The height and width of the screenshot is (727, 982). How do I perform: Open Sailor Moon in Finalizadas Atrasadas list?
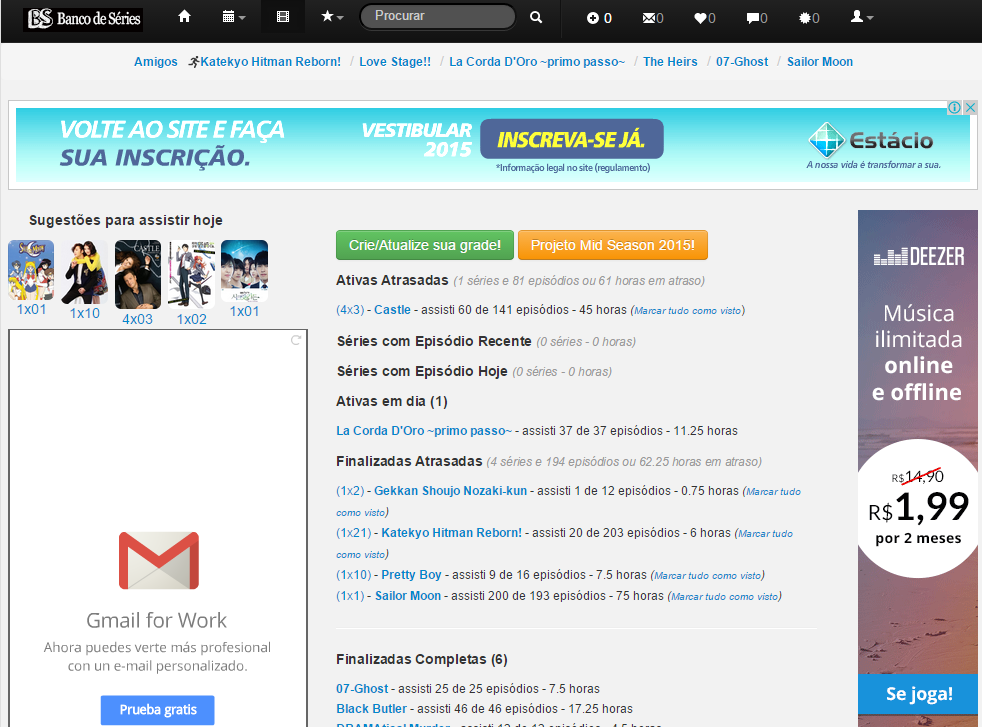pos(408,596)
